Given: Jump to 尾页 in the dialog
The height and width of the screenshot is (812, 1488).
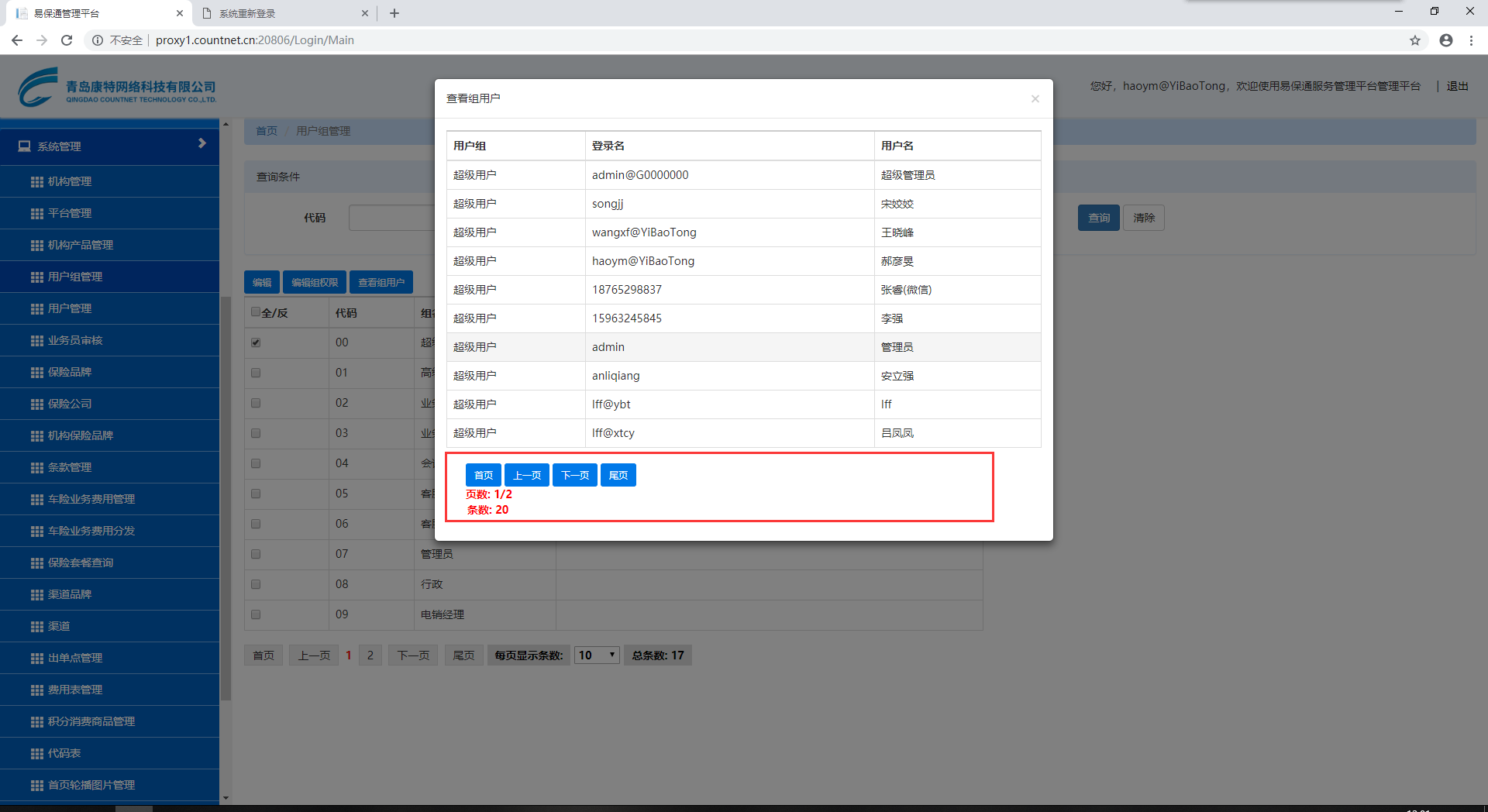Looking at the screenshot, I should pyautogui.click(x=618, y=475).
